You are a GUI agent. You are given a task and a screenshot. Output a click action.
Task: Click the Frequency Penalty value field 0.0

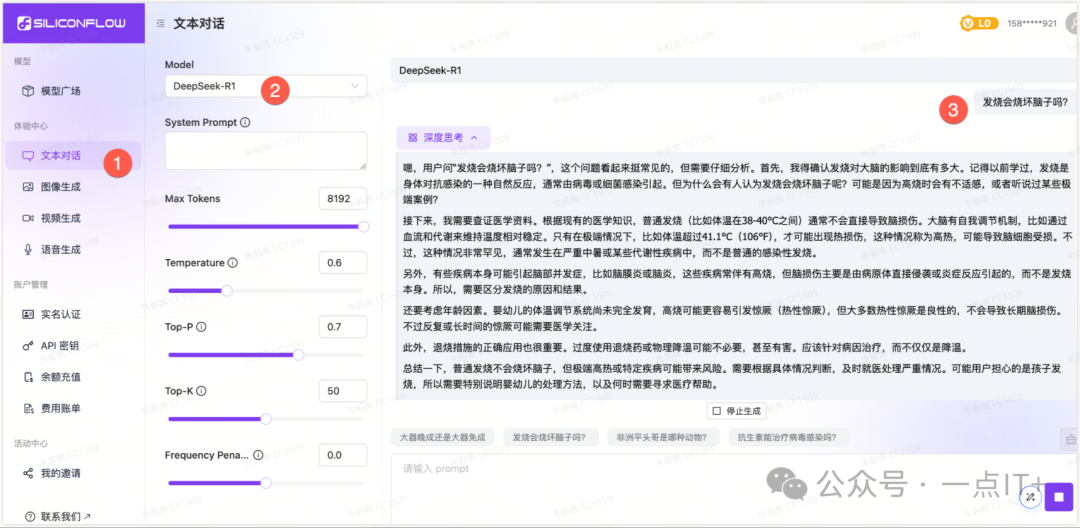point(342,455)
